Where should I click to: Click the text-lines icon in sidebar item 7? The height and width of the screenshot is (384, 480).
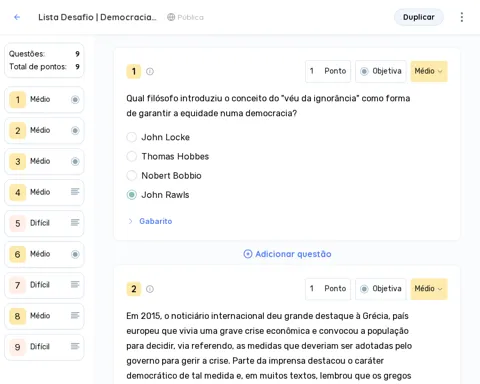coord(75,284)
